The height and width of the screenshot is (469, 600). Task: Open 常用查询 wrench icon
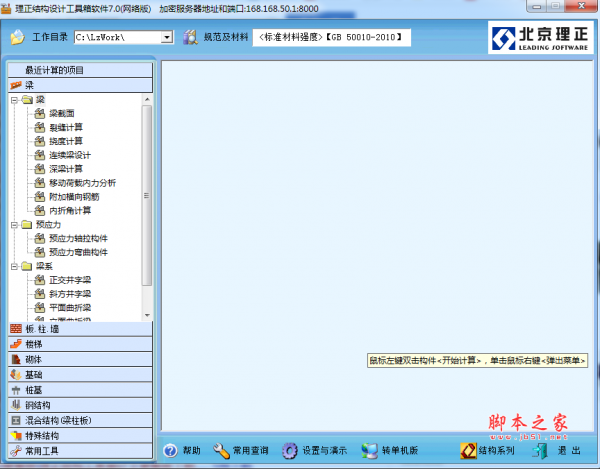[222, 451]
